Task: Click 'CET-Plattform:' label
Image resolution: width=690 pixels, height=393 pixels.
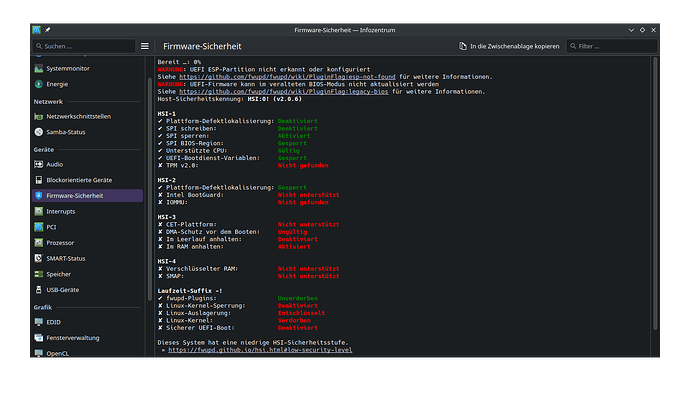Action: point(191,224)
